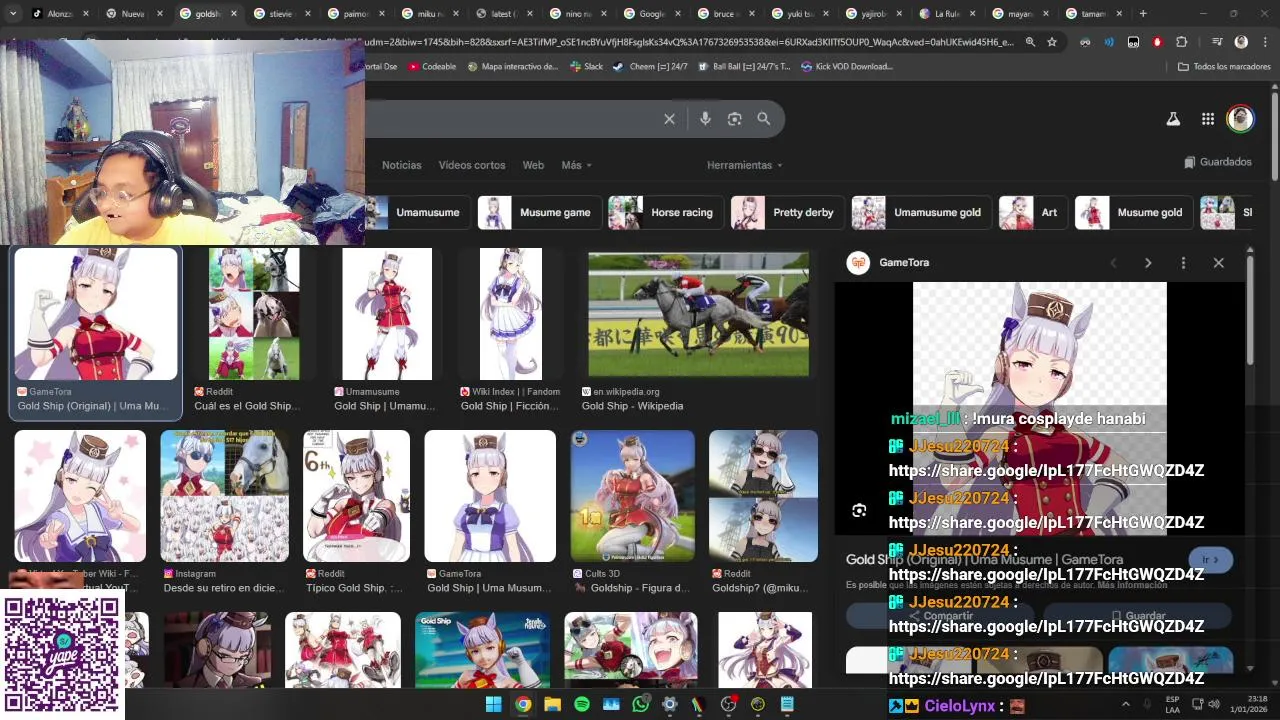Open Spotify from the taskbar
Image resolution: width=1280 pixels, height=720 pixels.
pyautogui.click(x=582, y=704)
